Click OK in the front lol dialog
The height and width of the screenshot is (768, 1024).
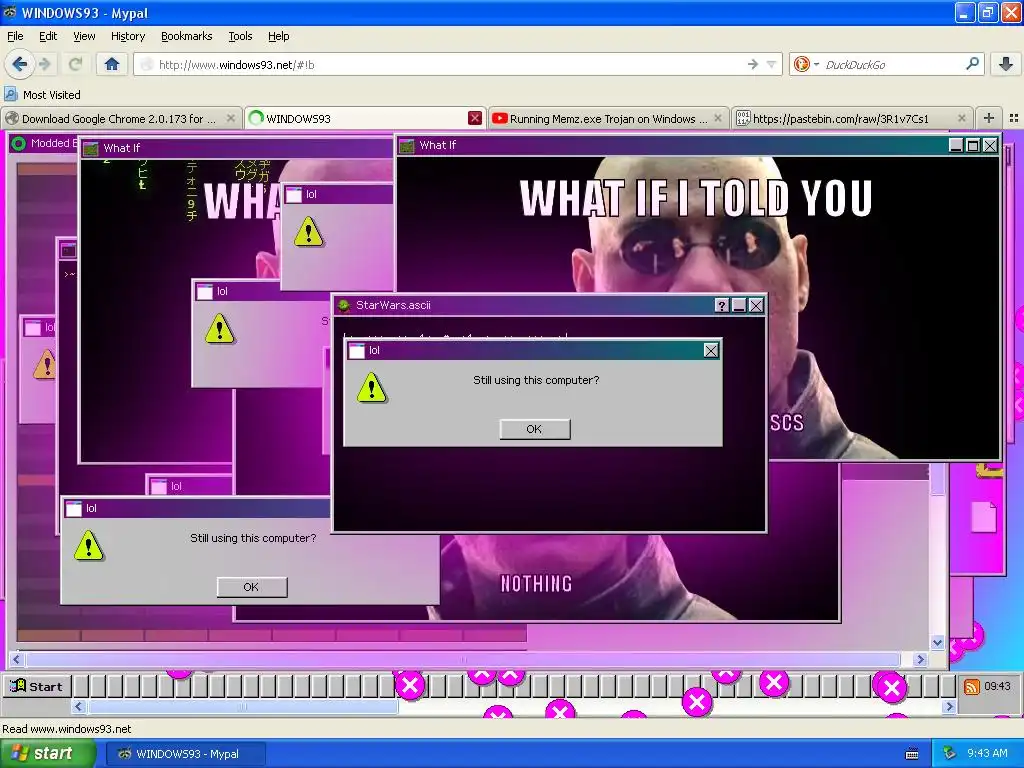[534, 429]
